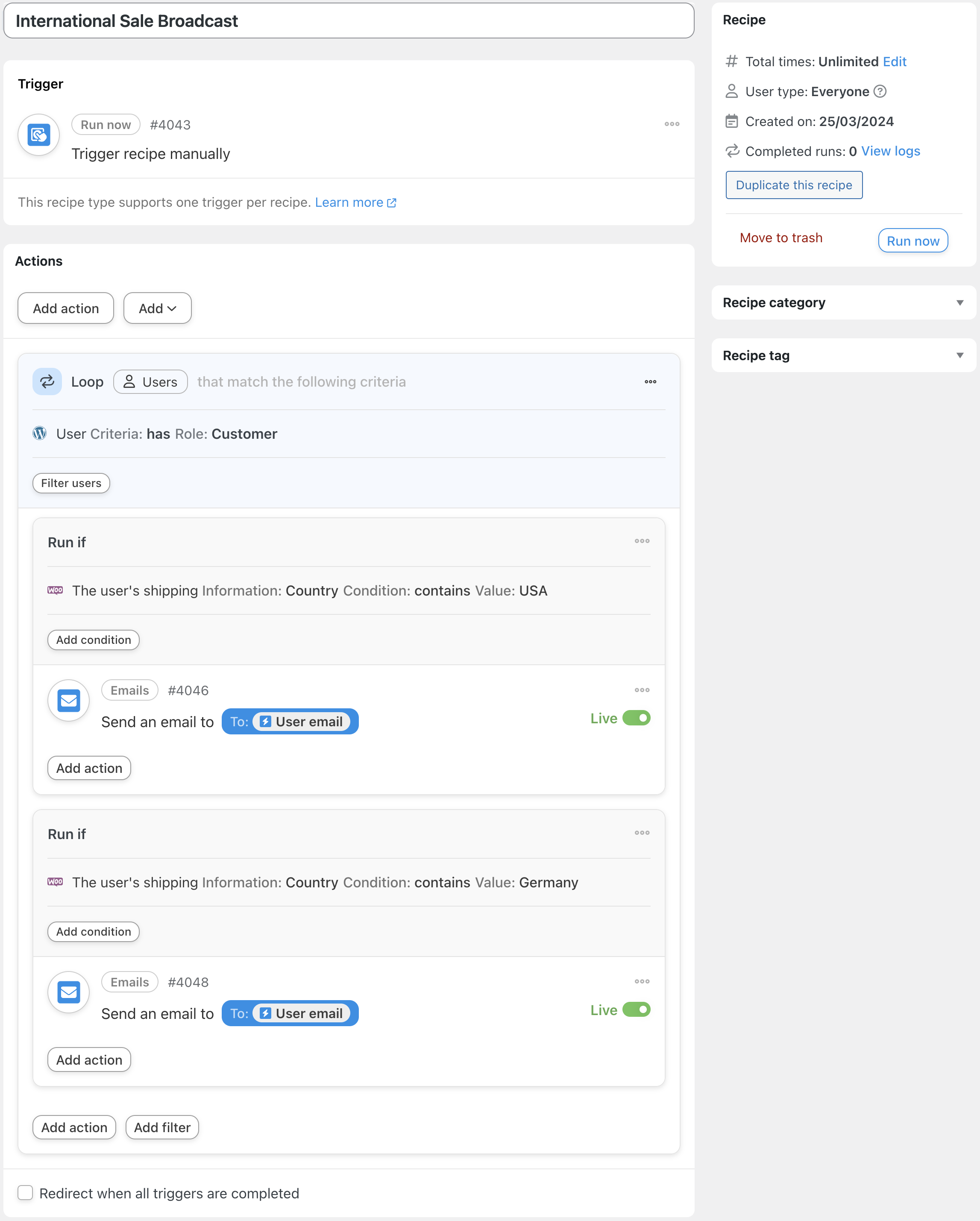980x1221 pixels.
Task: Click the Users pill in Loop
Action: click(x=151, y=382)
